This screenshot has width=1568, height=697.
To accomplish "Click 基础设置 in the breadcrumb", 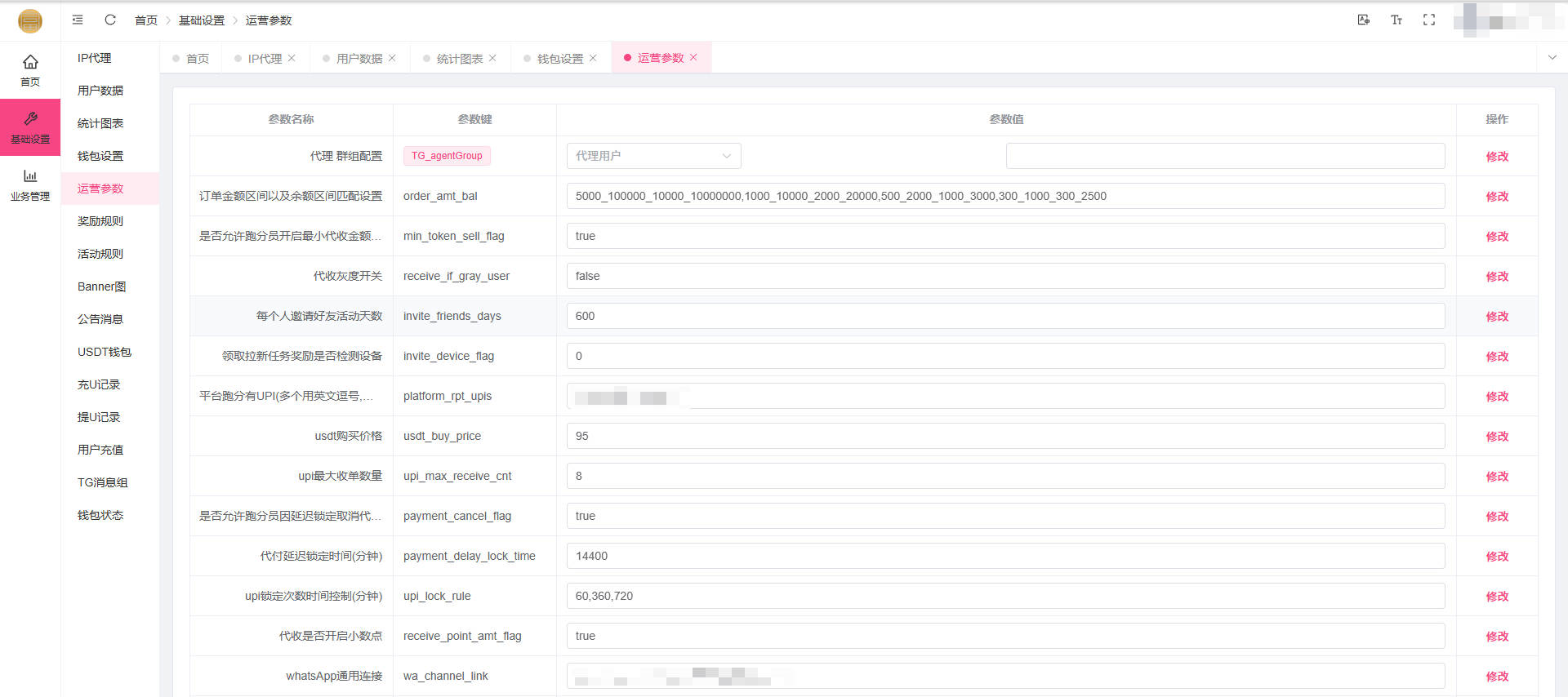I will point(202,20).
